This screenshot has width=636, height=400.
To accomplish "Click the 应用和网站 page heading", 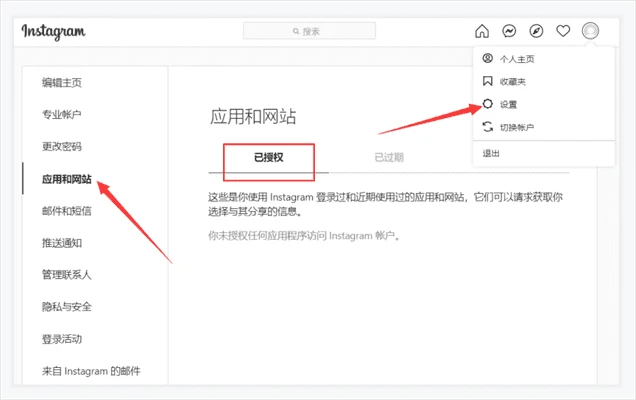I will tap(253, 116).
